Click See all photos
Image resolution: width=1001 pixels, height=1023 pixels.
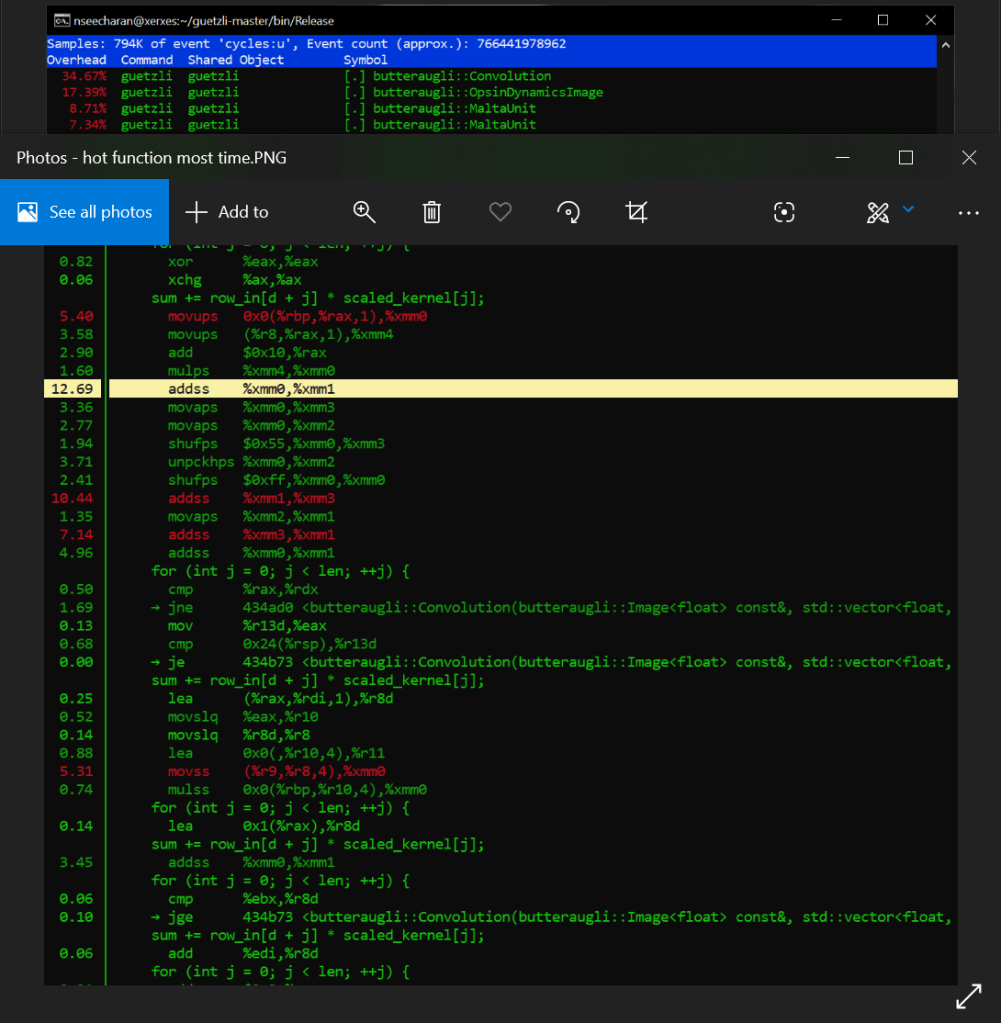[85, 212]
